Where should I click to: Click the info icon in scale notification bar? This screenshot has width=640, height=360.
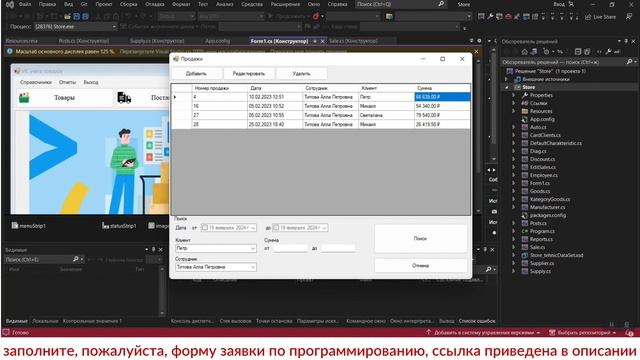10,52
